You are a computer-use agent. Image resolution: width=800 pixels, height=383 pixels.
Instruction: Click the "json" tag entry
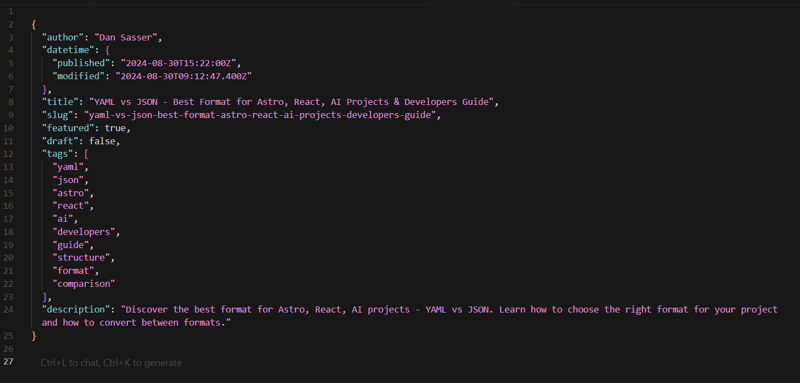coord(68,180)
